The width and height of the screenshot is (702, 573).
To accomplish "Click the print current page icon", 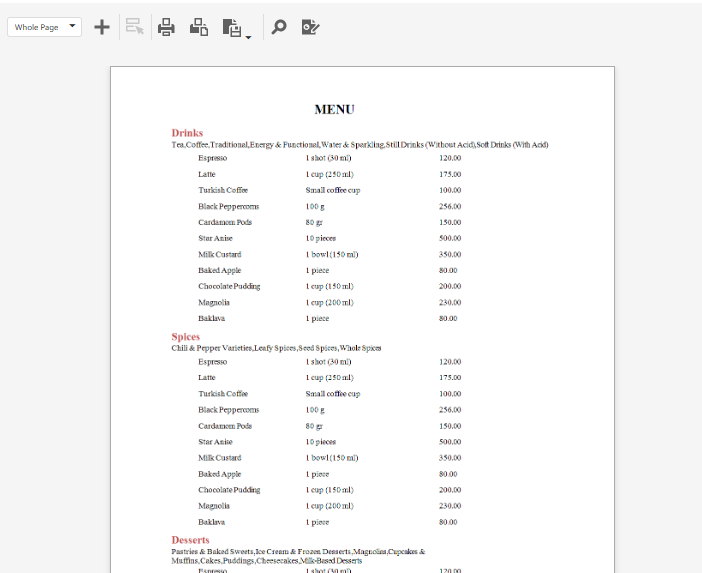I will (x=199, y=27).
